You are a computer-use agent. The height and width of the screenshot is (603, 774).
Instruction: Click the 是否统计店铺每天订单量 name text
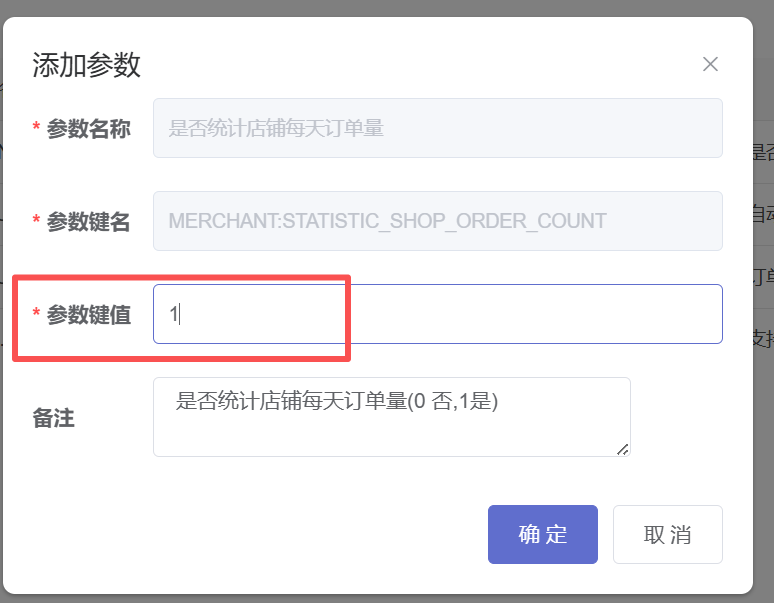[x=276, y=128]
